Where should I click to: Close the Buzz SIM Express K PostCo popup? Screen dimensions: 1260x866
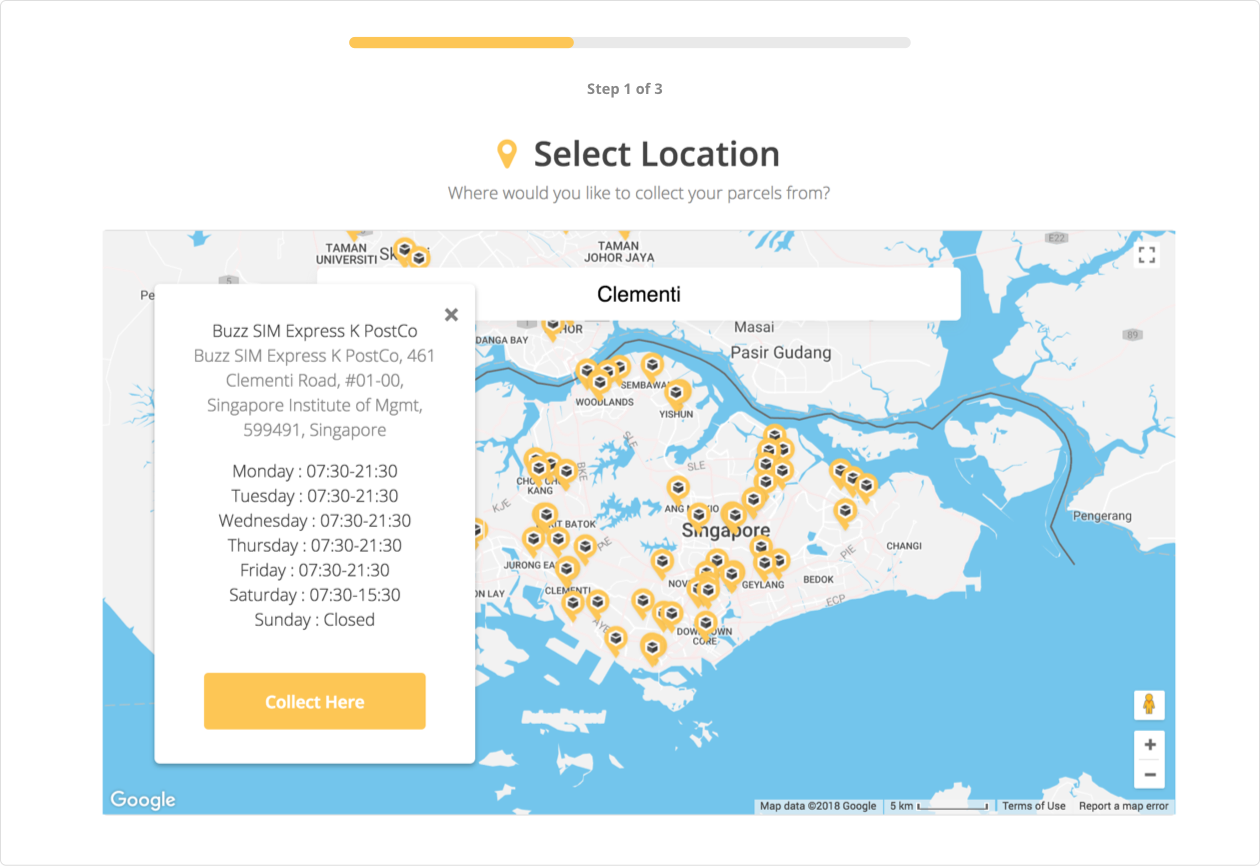(451, 315)
